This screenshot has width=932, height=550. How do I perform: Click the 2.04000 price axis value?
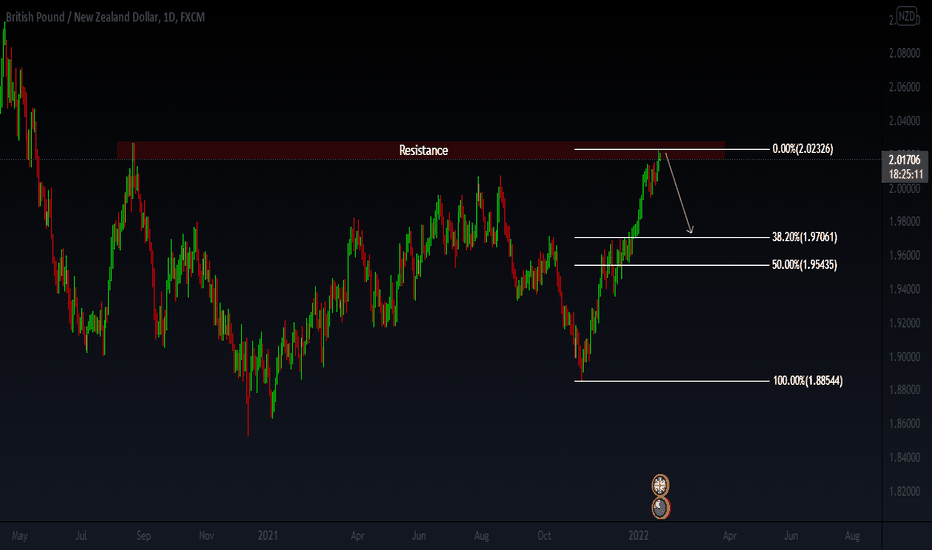pos(904,121)
